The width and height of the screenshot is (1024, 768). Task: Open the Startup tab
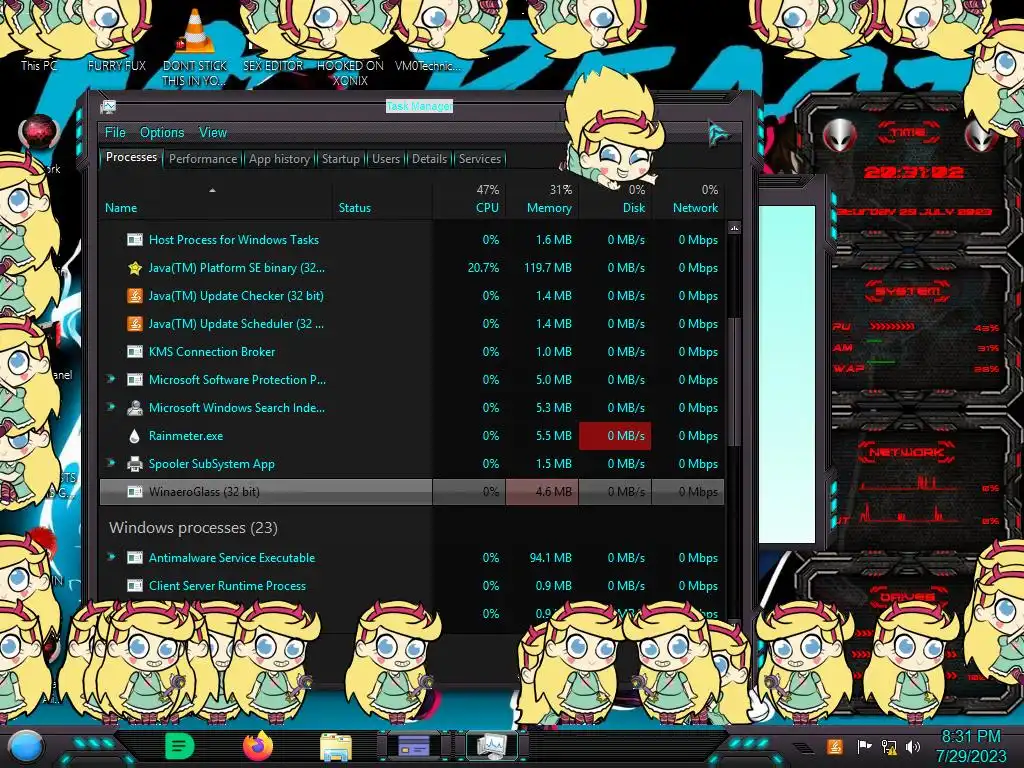[x=340, y=159]
